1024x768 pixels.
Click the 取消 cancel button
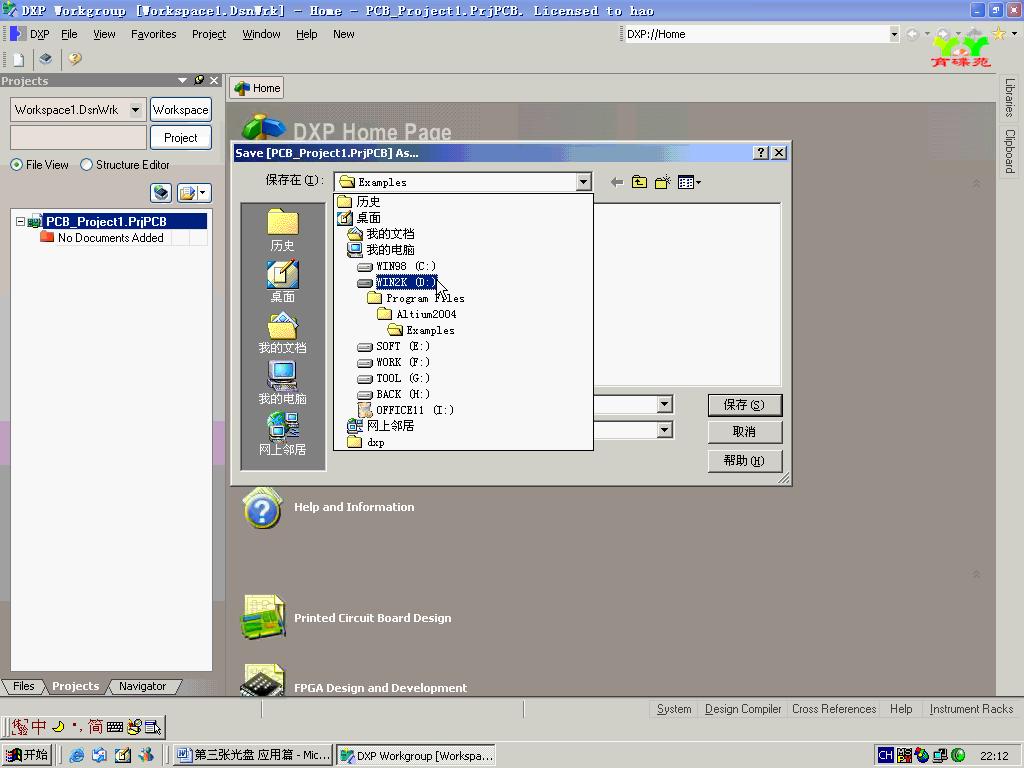(744, 432)
